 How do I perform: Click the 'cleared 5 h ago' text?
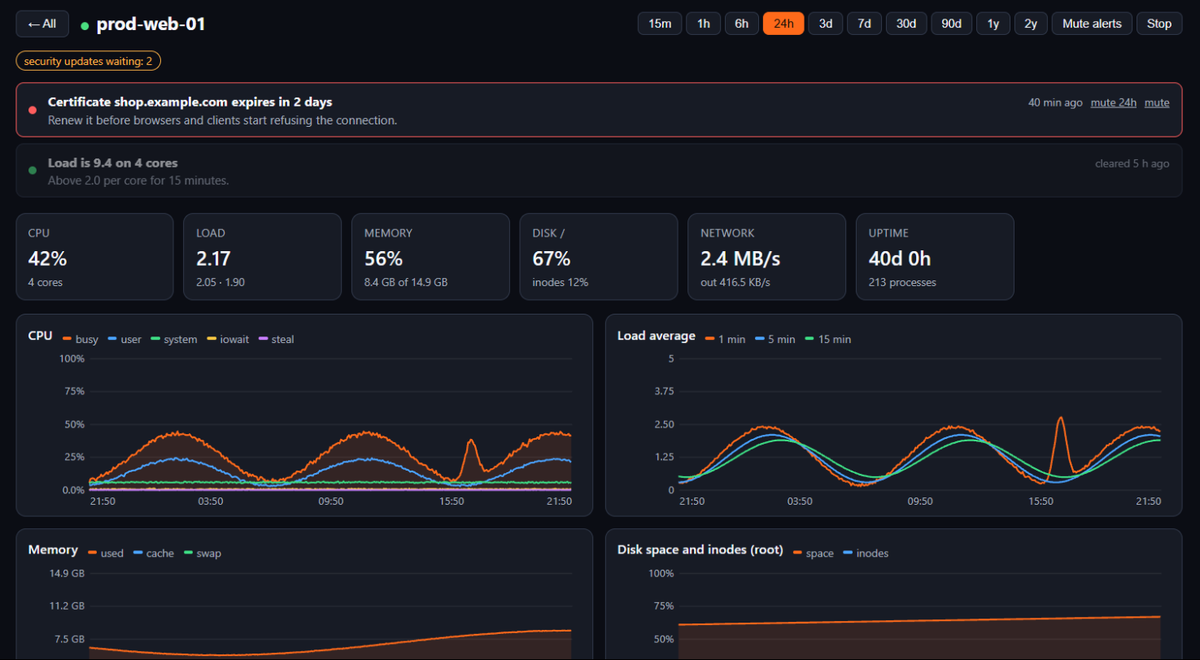pyautogui.click(x=1132, y=164)
